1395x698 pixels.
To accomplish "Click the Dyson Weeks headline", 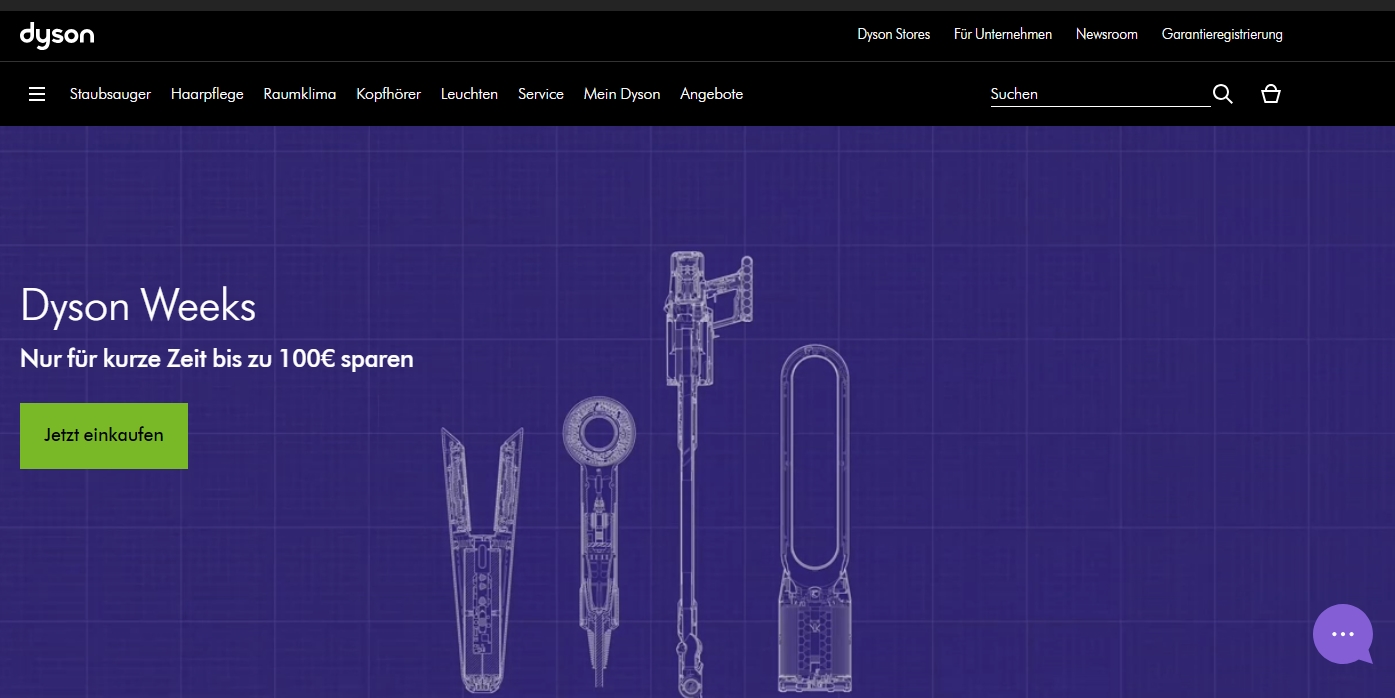I will coord(138,306).
